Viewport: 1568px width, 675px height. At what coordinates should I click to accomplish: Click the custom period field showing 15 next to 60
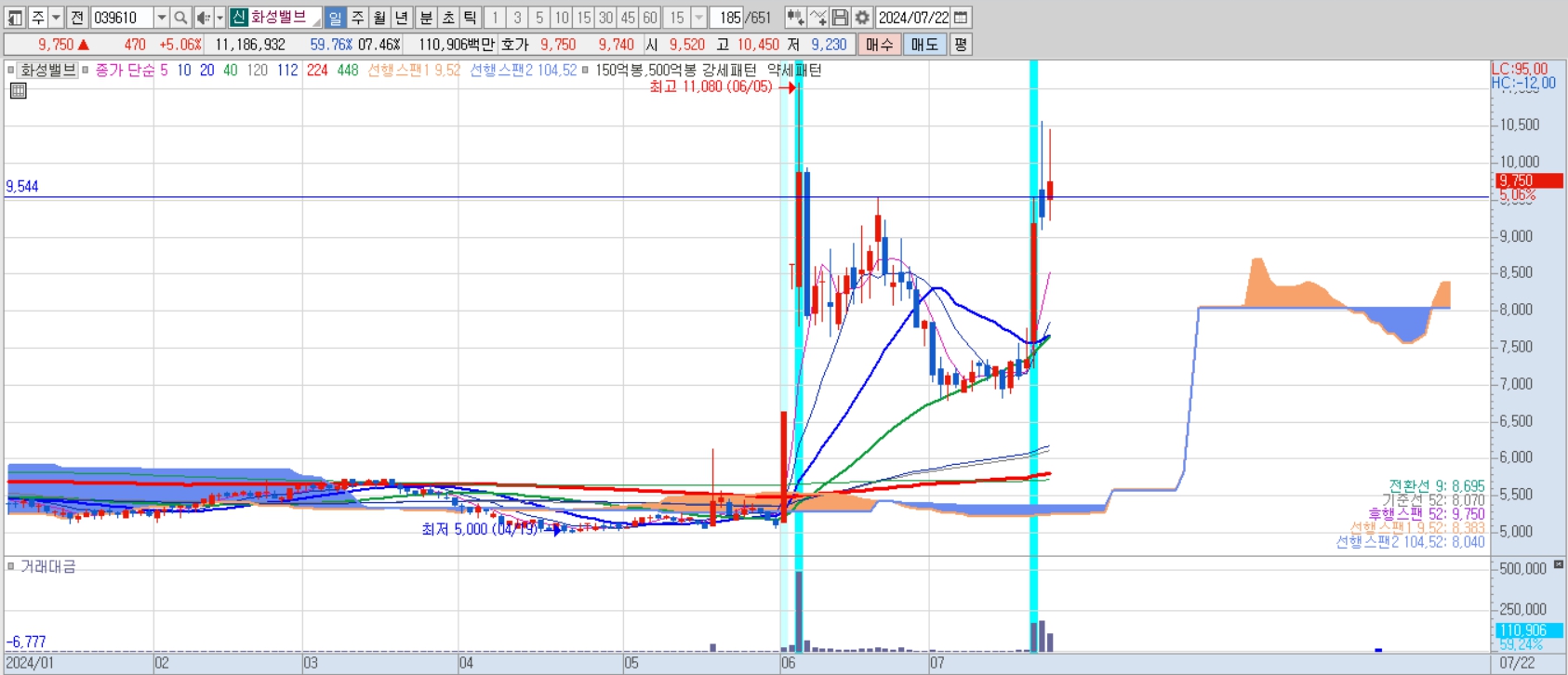tap(676, 18)
